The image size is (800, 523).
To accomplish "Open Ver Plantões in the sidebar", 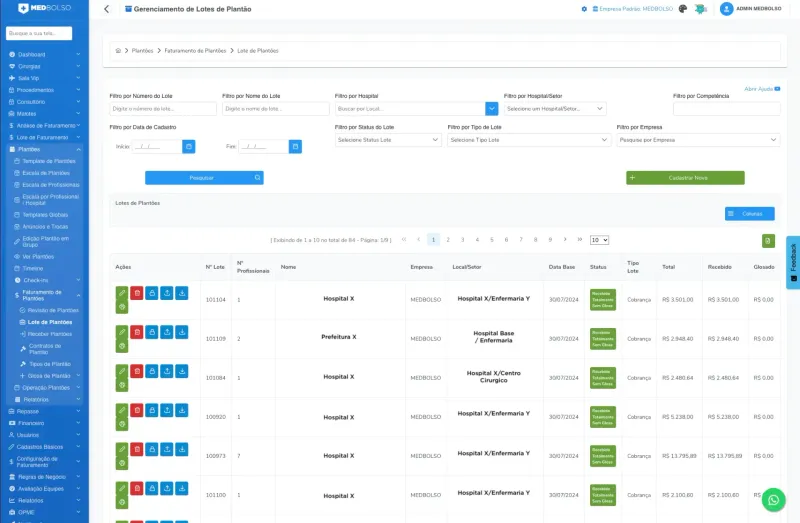I will click(x=38, y=257).
